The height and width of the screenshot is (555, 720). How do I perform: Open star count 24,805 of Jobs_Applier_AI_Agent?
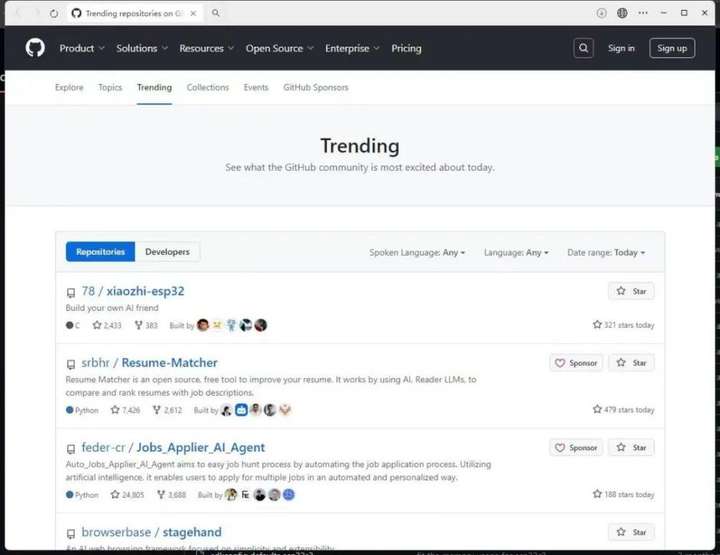pos(127,495)
